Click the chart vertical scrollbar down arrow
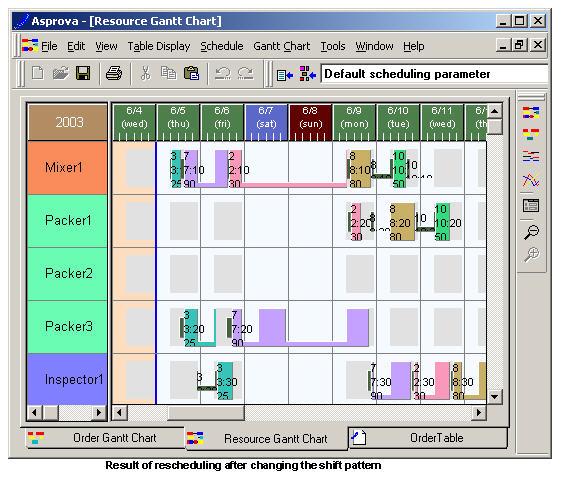The width and height of the screenshot is (561, 477). [495, 396]
